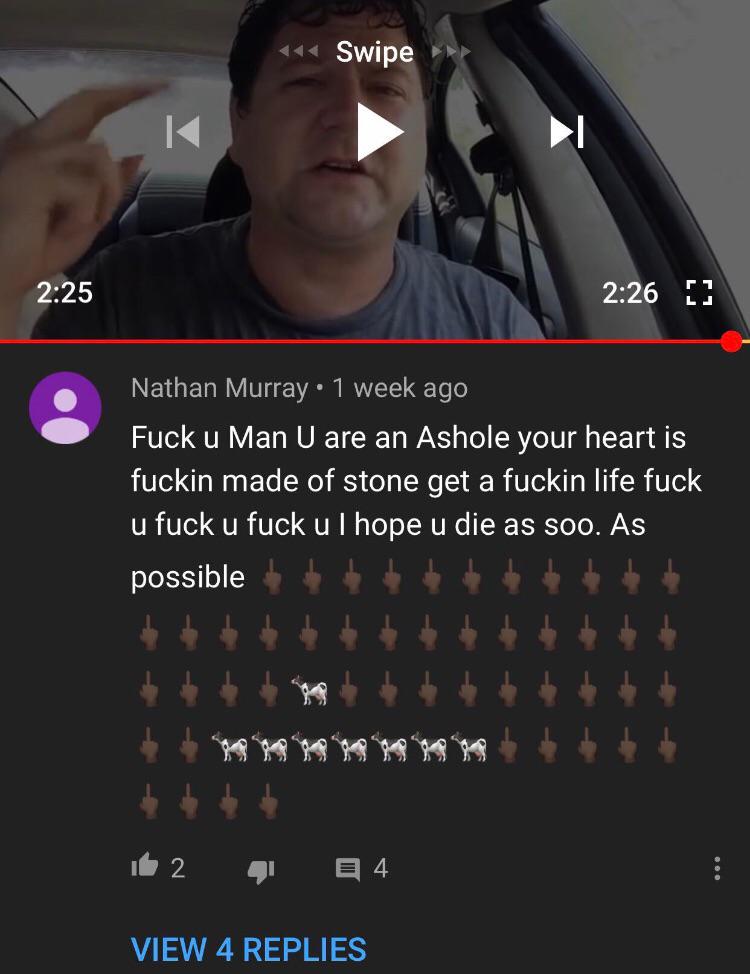Open the purple commenter profile avatar

65,407
